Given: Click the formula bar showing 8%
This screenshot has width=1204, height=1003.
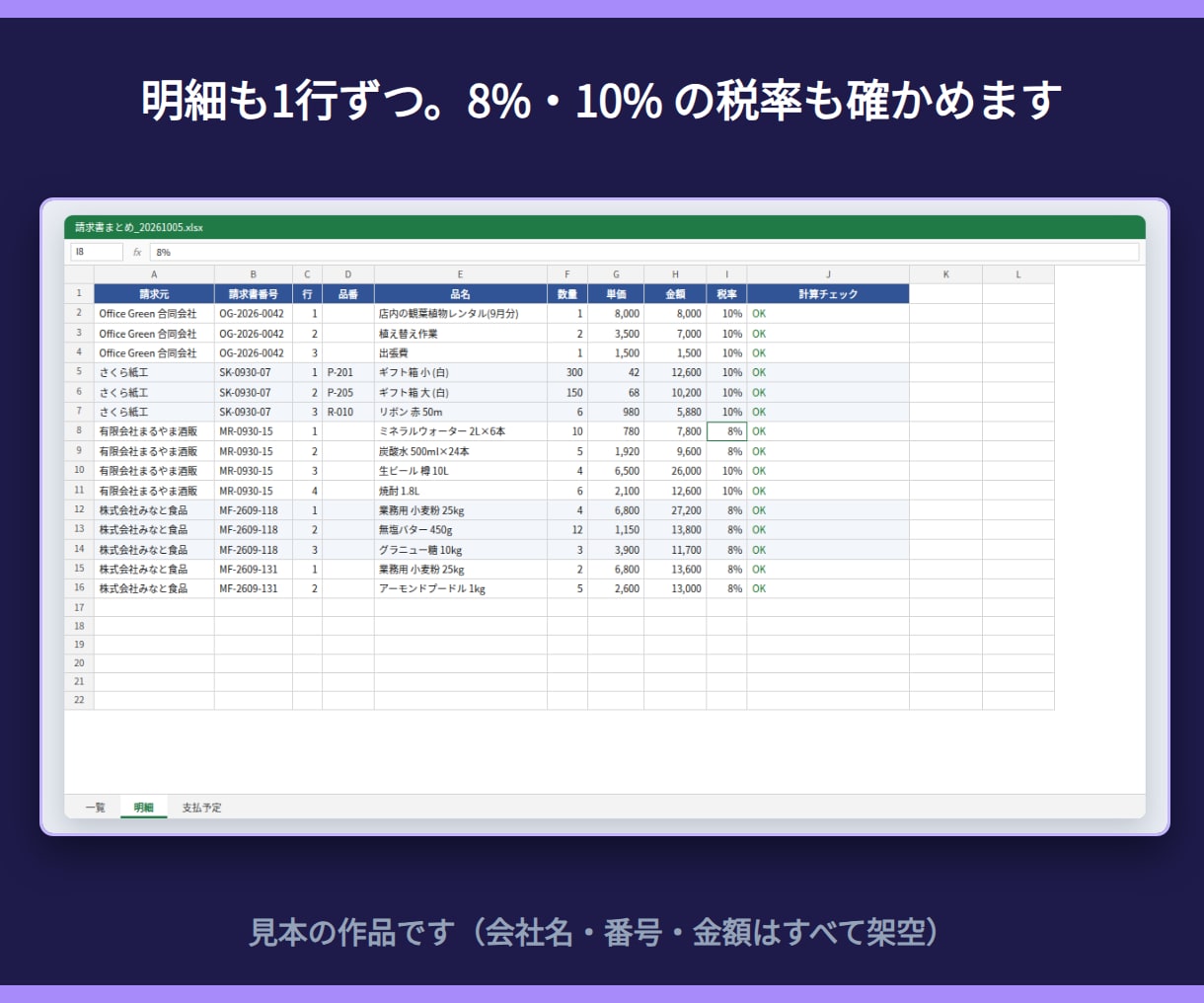Looking at the screenshot, I should click(x=643, y=253).
